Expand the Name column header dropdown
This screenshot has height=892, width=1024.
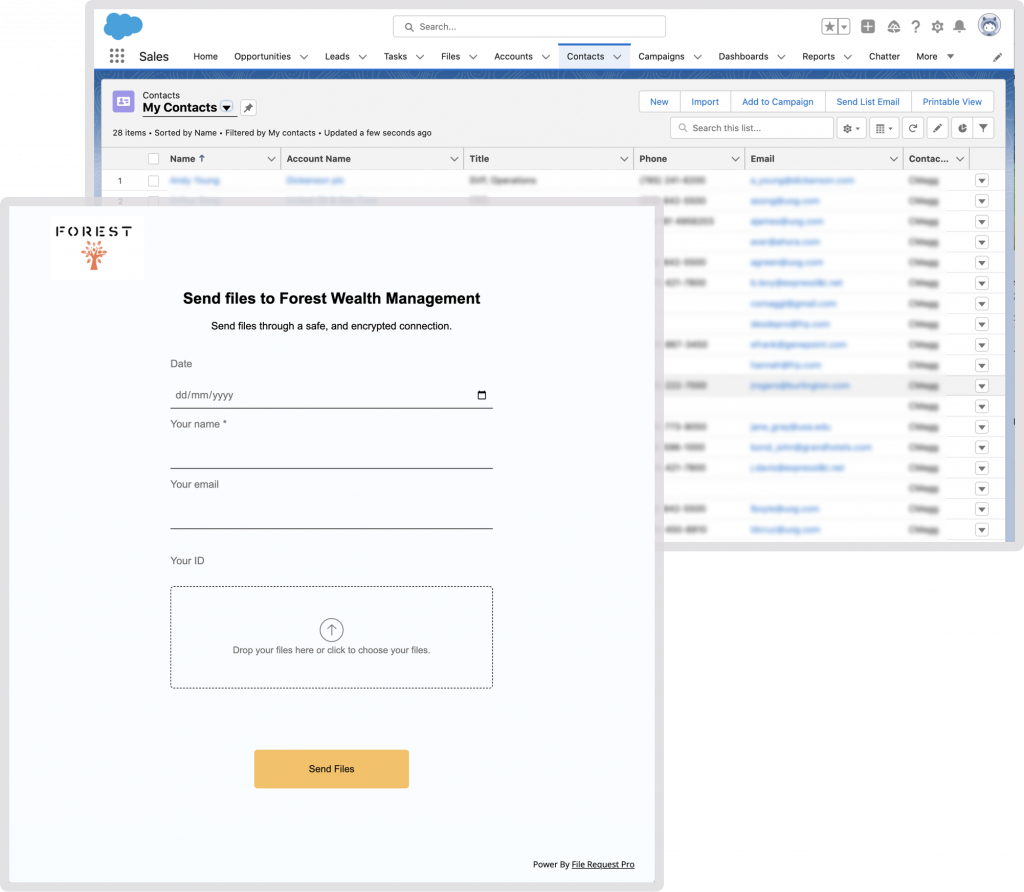point(272,158)
